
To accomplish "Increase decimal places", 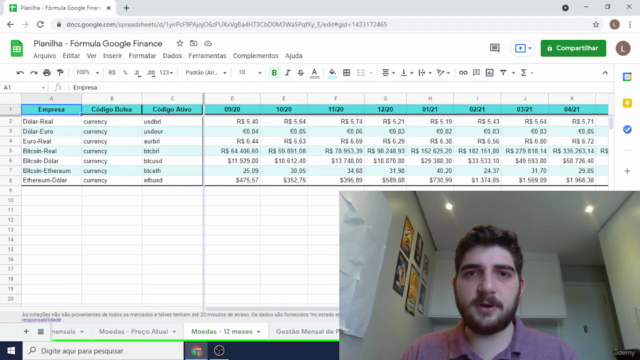I will (x=151, y=73).
